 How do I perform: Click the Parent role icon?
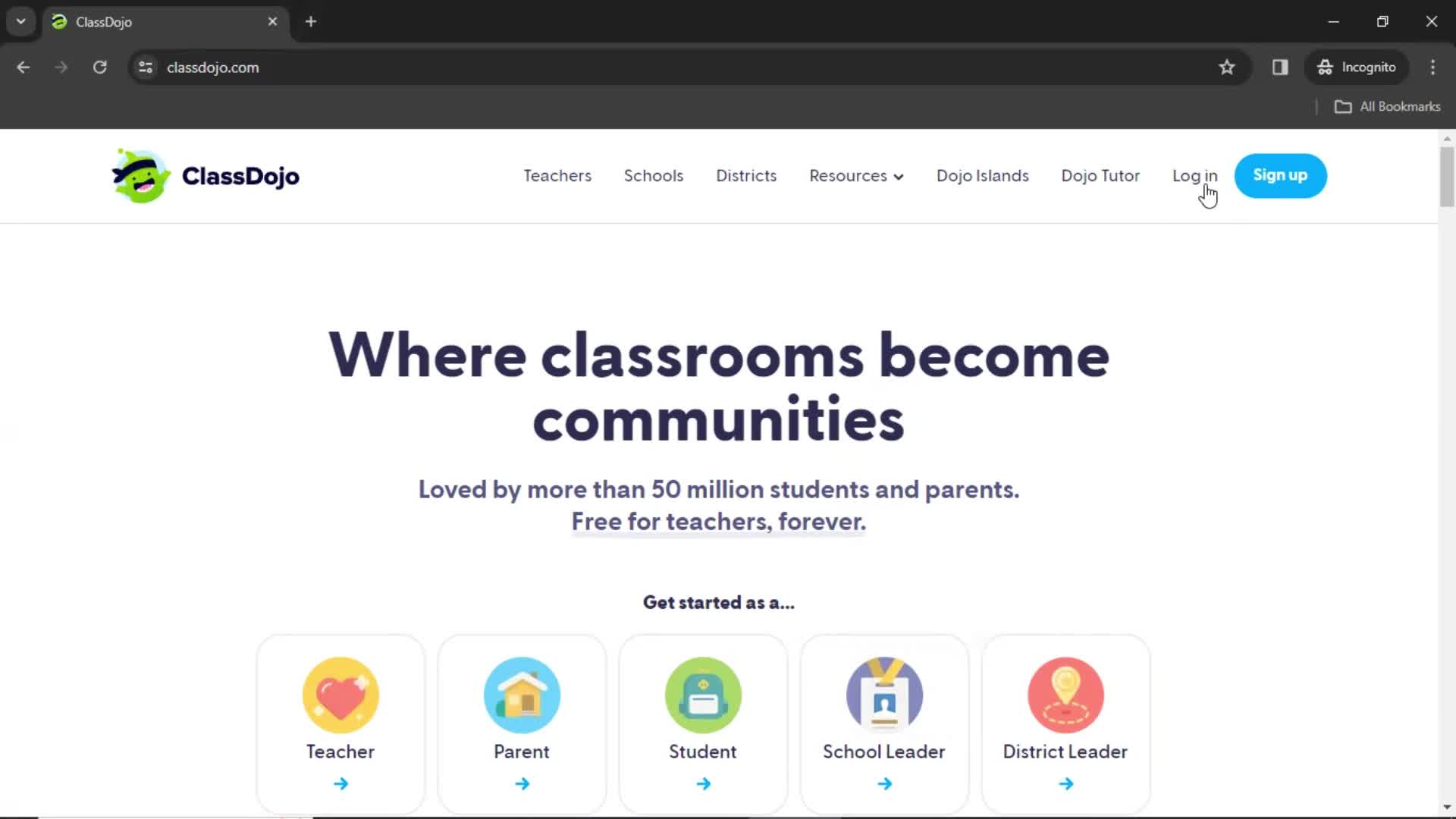tap(521, 693)
